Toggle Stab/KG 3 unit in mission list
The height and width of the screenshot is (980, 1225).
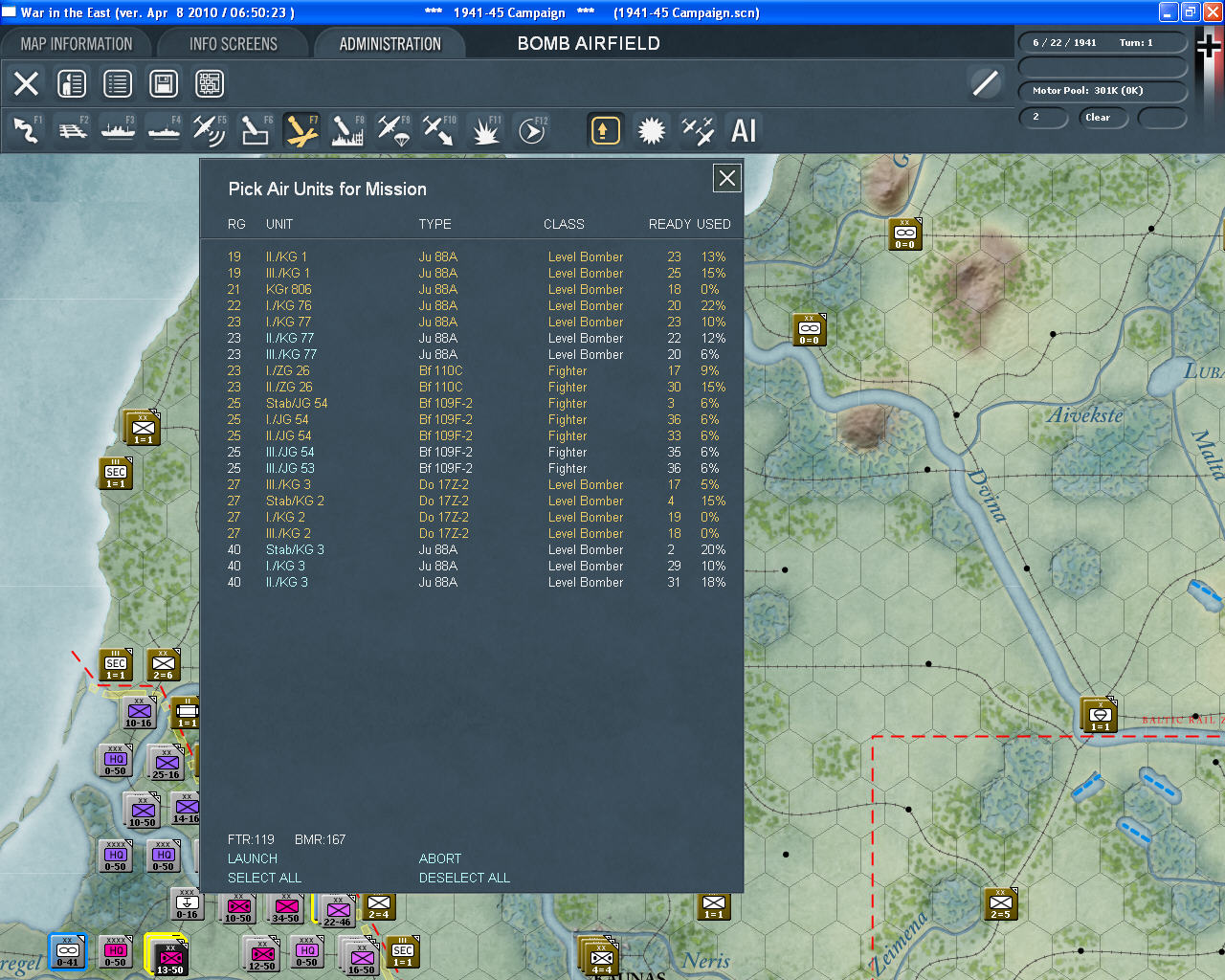[x=295, y=549]
